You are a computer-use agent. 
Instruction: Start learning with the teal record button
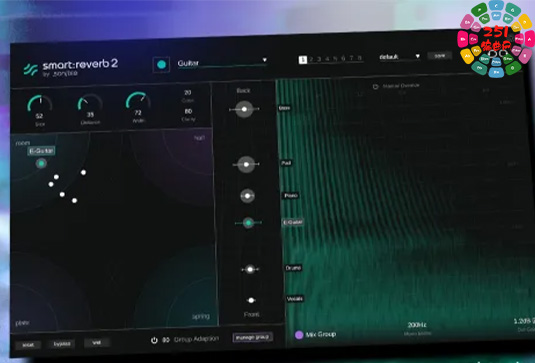[161, 64]
